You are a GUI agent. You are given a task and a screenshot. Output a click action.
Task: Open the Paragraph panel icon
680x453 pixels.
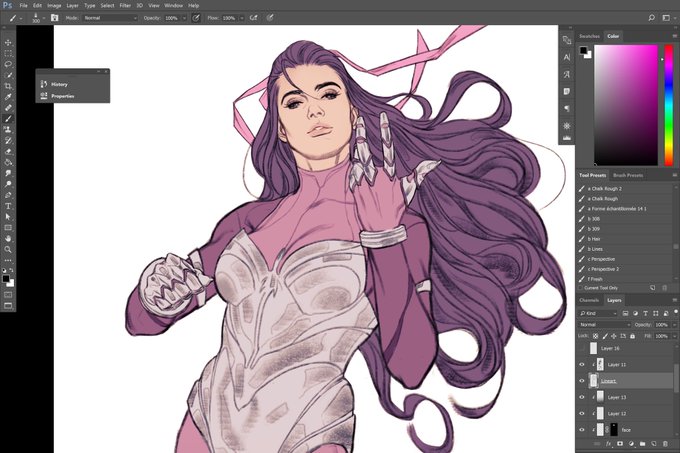pyautogui.click(x=567, y=108)
